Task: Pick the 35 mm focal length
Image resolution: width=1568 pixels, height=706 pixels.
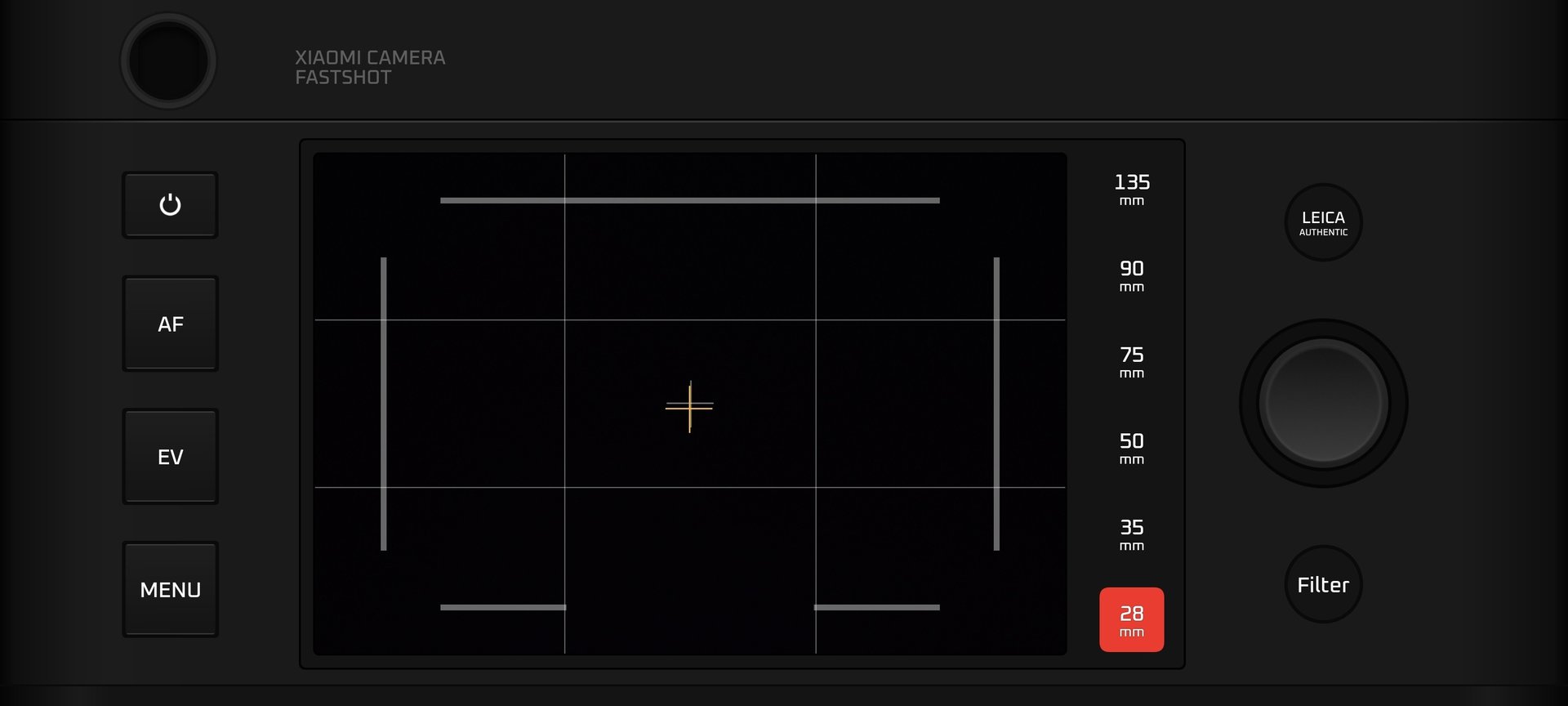Action: [1131, 534]
